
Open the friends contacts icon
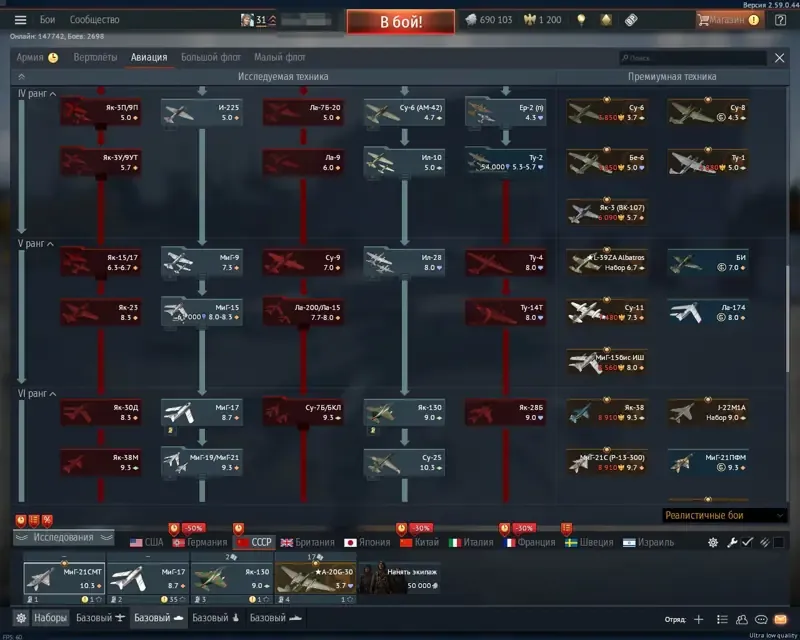(x=742, y=619)
